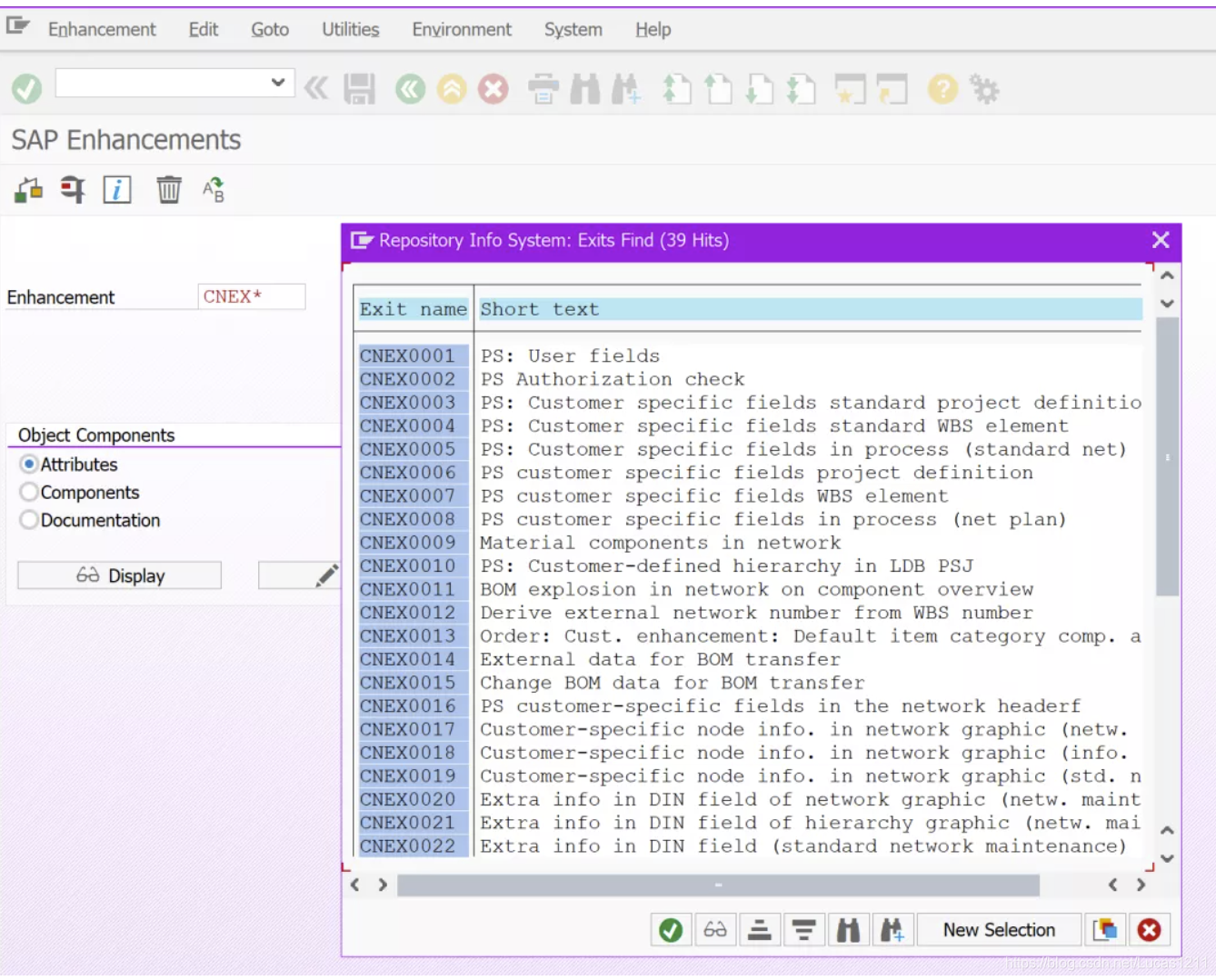Open the Help menu

click(653, 29)
